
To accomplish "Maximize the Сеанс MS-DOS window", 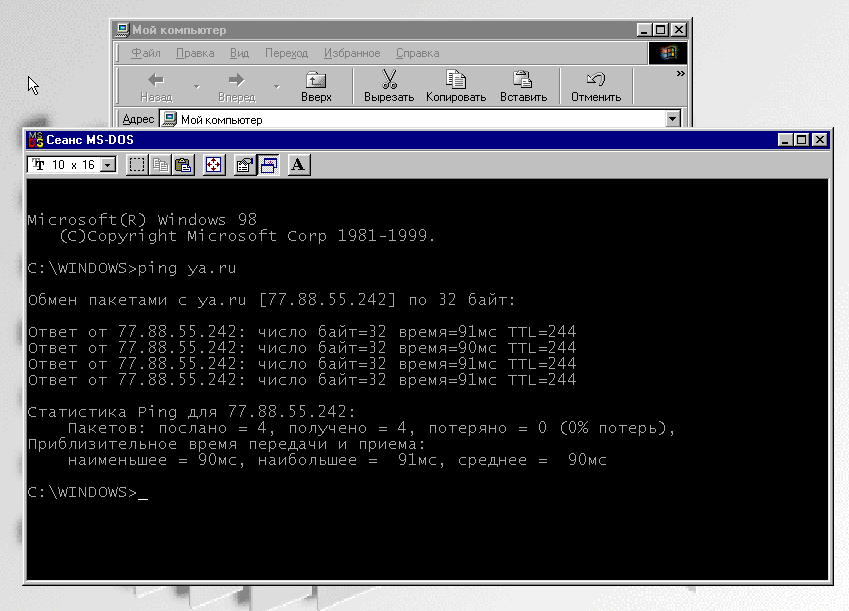I will 801,140.
